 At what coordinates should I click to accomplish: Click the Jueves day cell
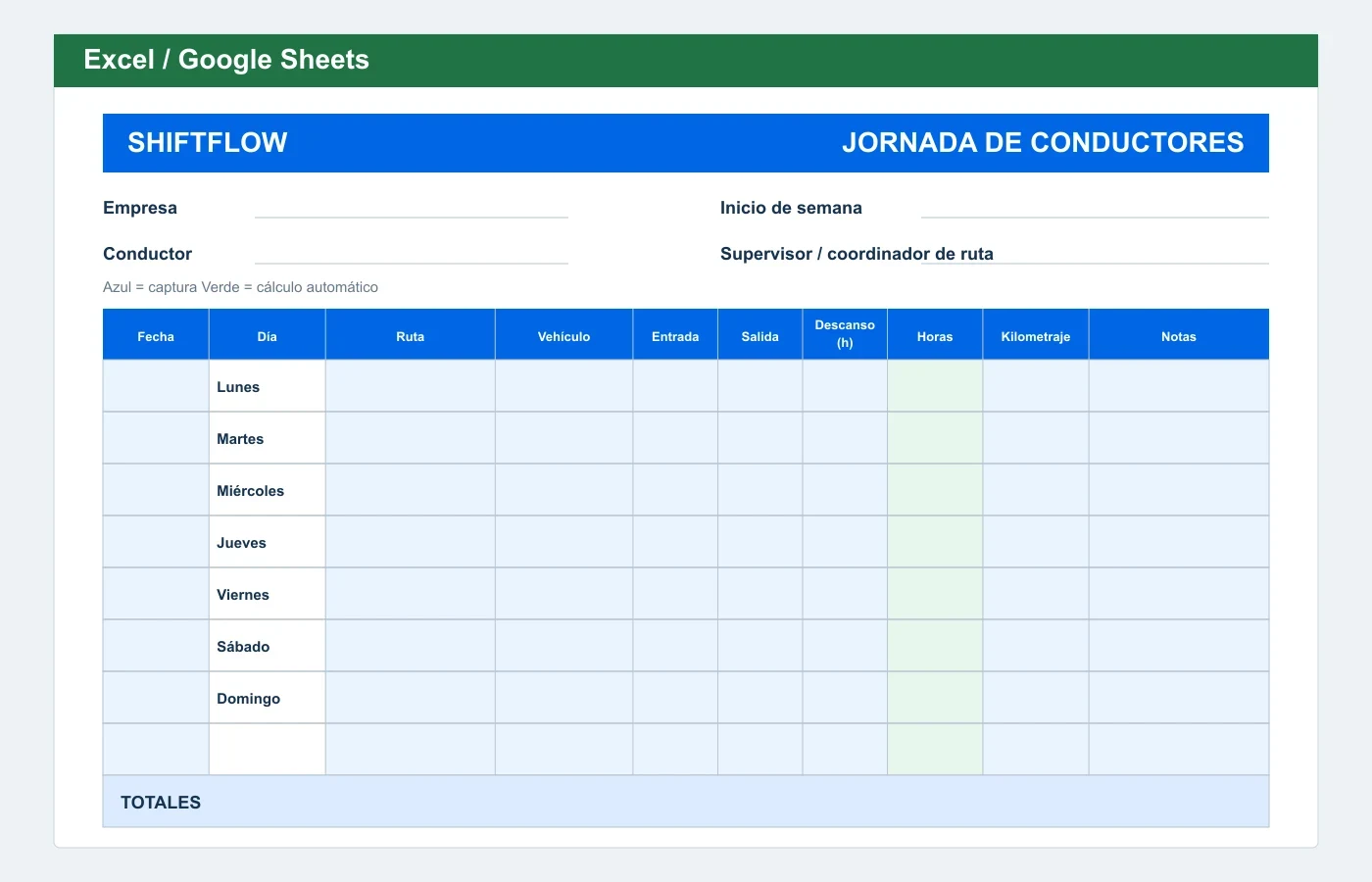point(267,542)
